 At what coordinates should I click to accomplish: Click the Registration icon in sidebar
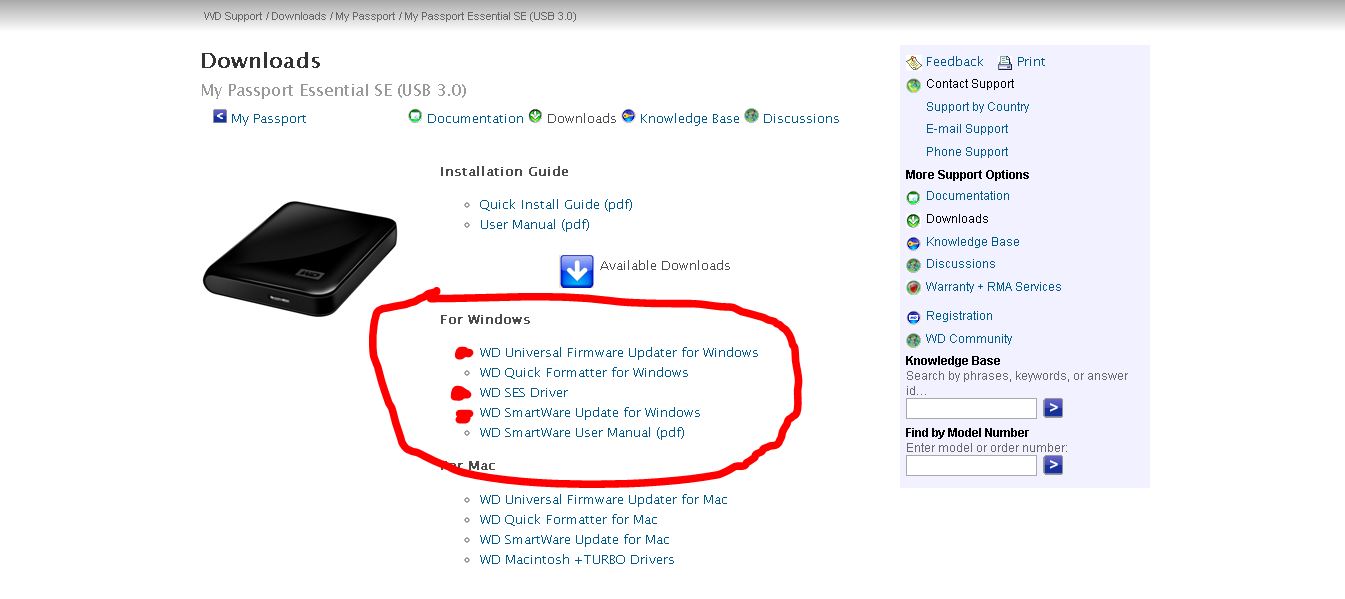pyautogui.click(x=913, y=317)
